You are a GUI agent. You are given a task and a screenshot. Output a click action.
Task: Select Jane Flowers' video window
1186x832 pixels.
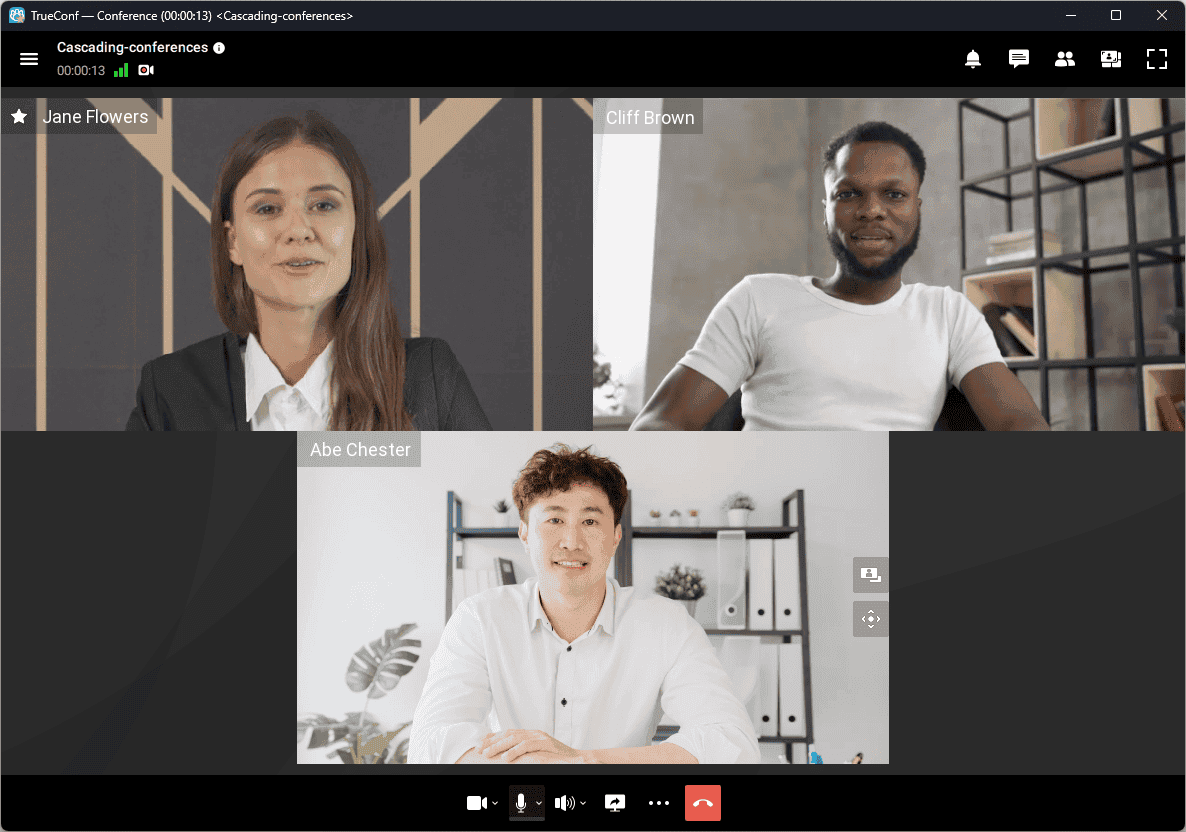[x=296, y=265]
